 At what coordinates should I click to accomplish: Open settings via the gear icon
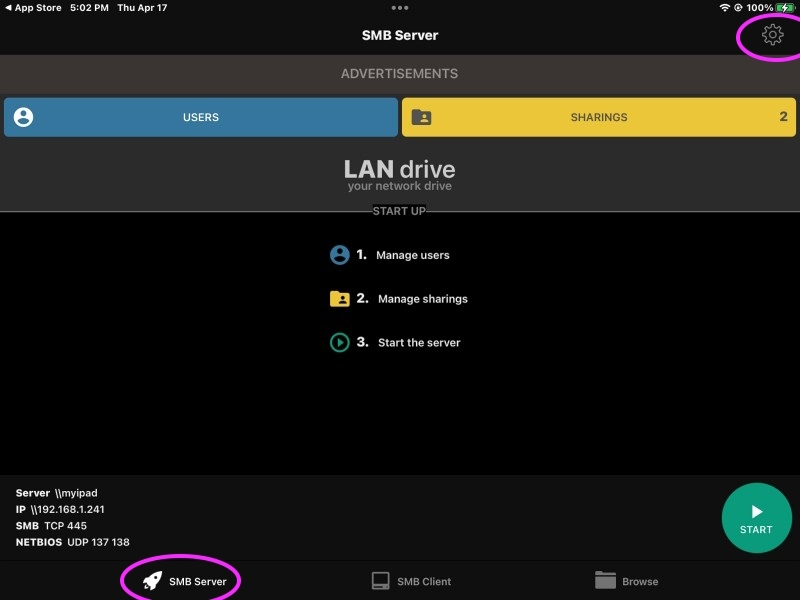[x=772, y=35]
